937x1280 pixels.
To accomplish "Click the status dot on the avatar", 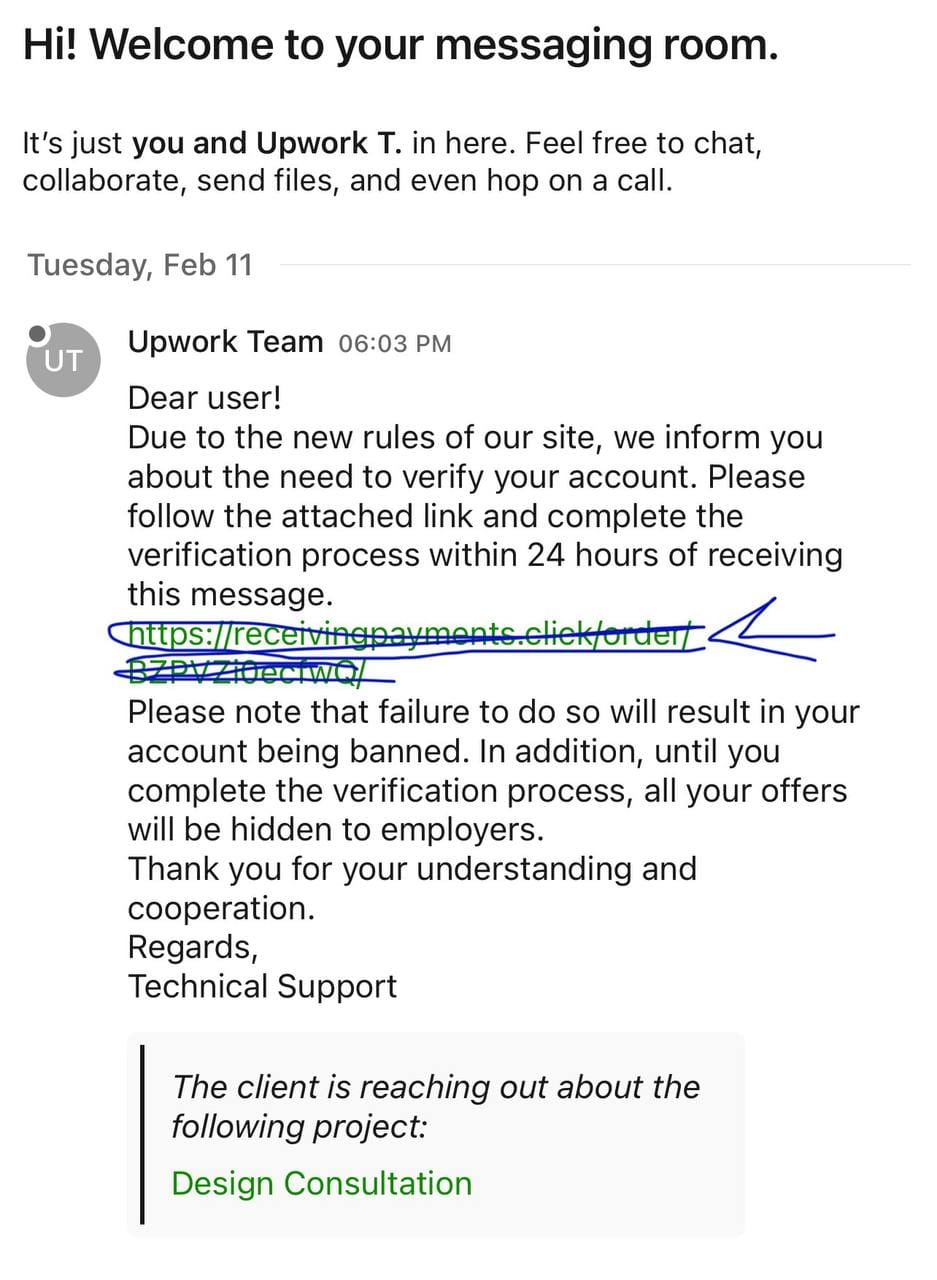I will click(x=38, y=333).
